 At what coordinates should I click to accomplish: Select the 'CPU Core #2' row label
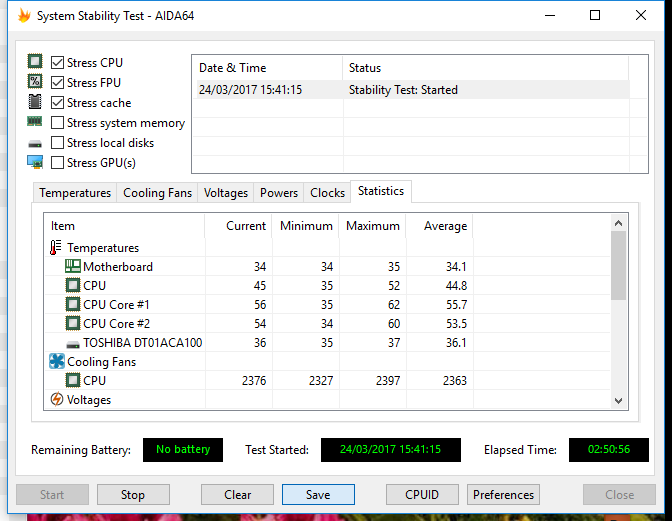117,323
